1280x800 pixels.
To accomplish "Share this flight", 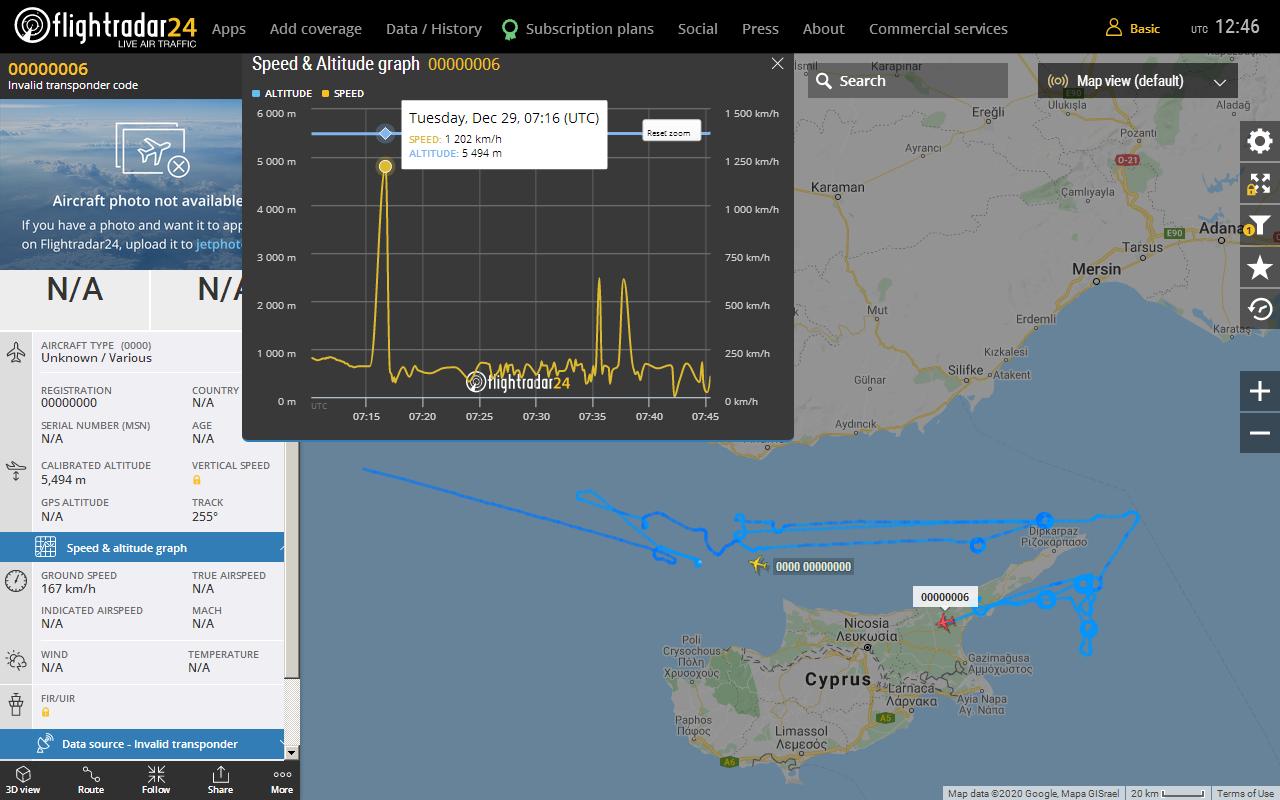I will click(220, 780).
